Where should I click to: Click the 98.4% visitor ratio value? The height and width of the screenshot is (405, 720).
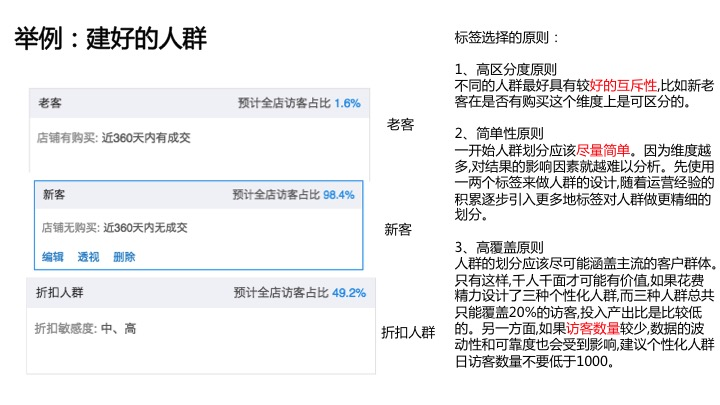click(x=338, y=195)
